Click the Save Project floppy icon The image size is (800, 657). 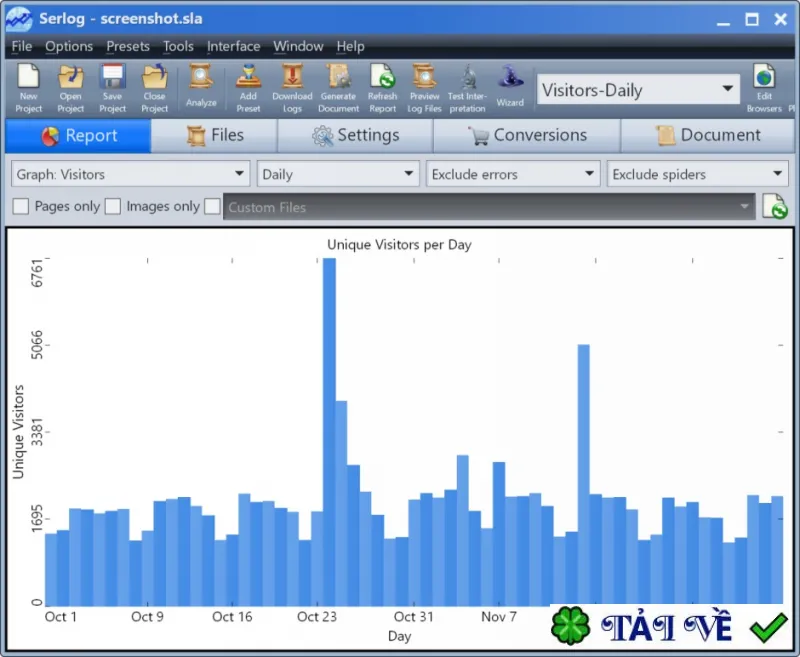[112, 77]
